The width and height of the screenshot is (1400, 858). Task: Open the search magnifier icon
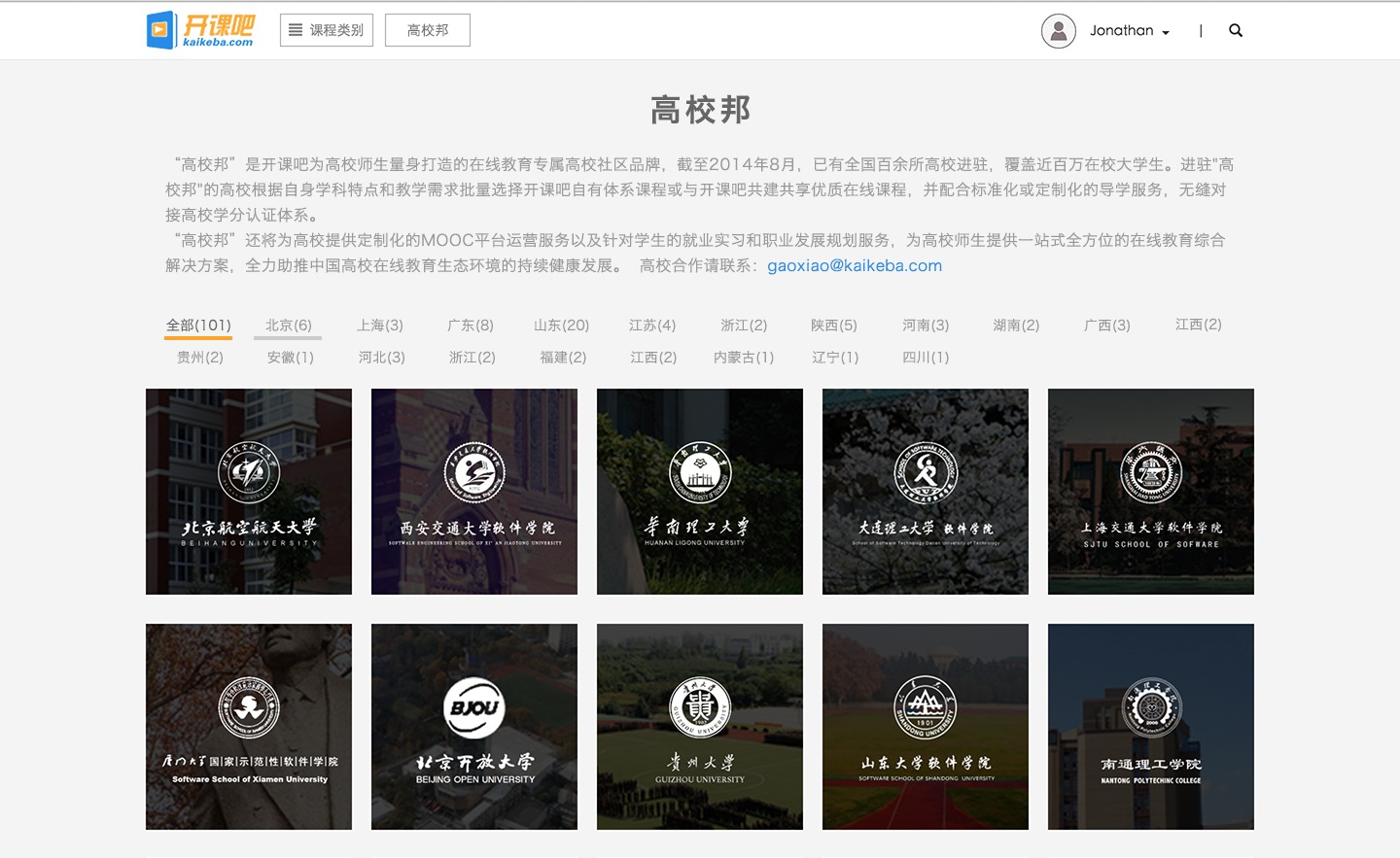tap(1236, 30)
